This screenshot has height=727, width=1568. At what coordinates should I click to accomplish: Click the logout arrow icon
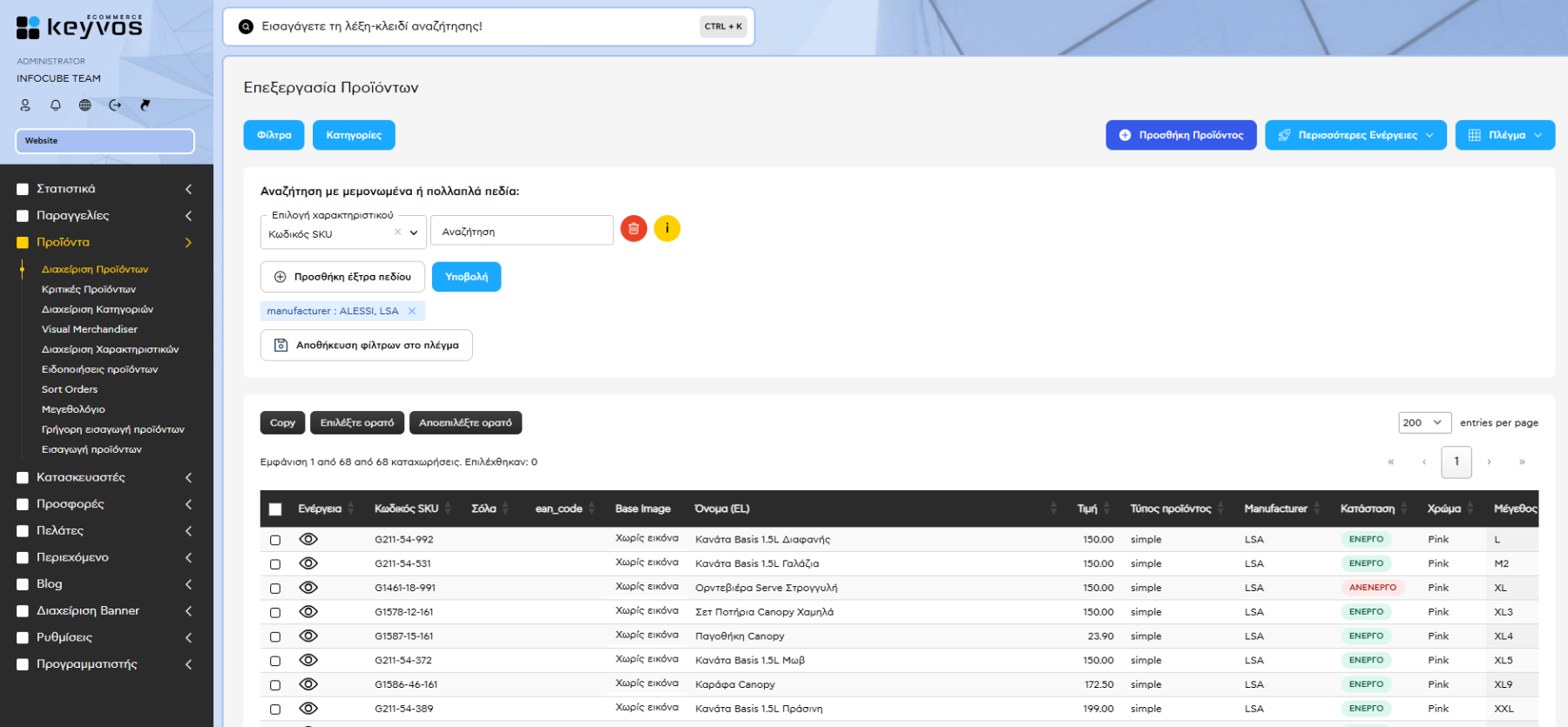(x=115, y=105)
